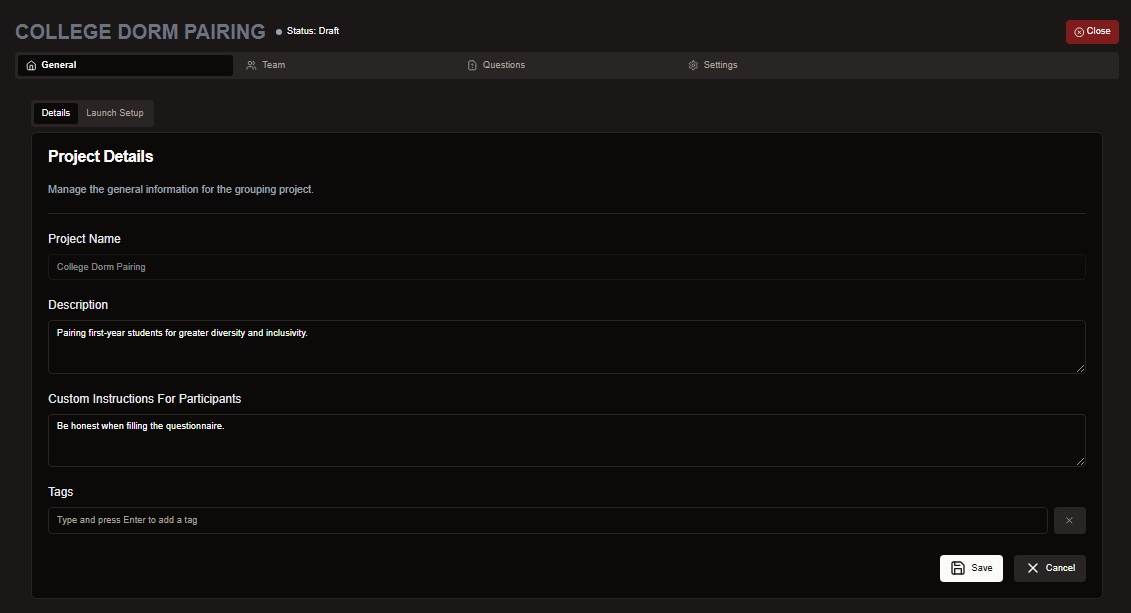Click the circled X icon on Close
1131x613 pixels.
[x=1079, y=32]
